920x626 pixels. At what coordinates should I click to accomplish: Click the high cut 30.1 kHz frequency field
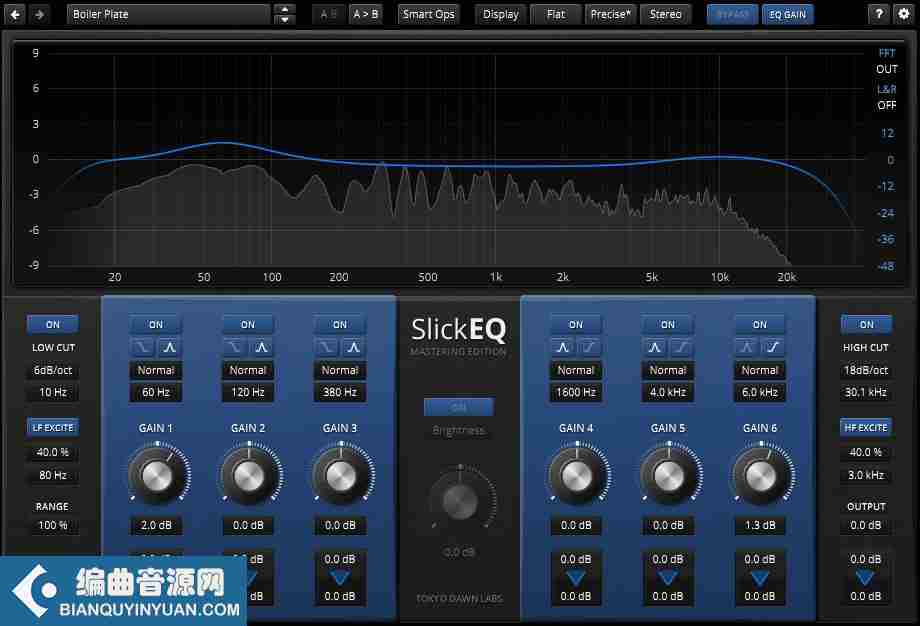(866, 392)
